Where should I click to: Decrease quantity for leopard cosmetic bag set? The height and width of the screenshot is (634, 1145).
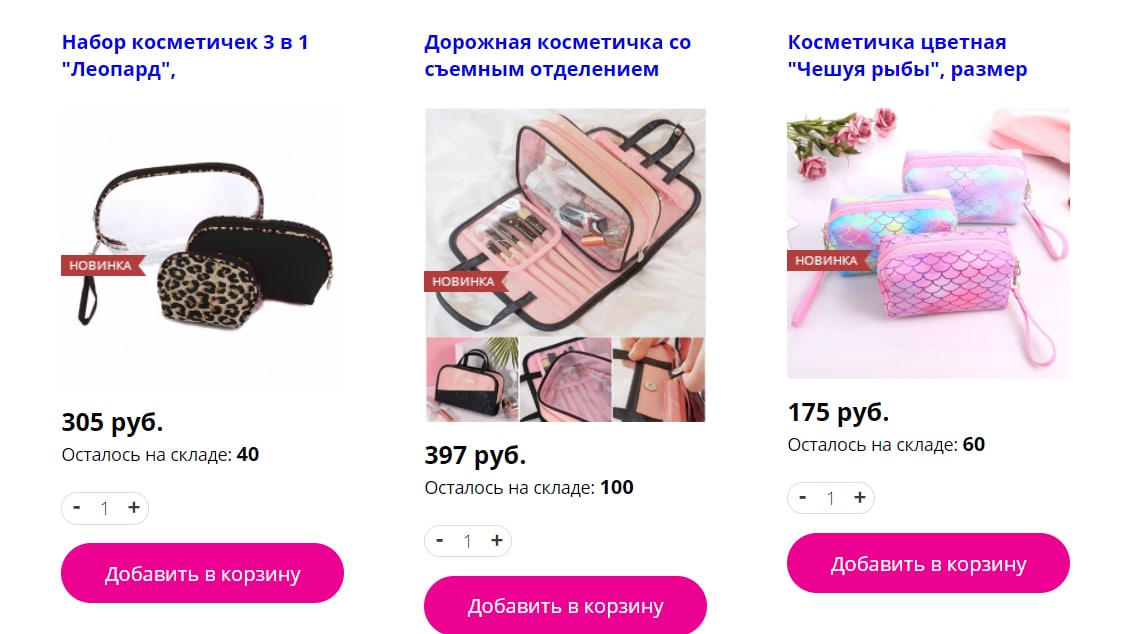coord(77,508)
